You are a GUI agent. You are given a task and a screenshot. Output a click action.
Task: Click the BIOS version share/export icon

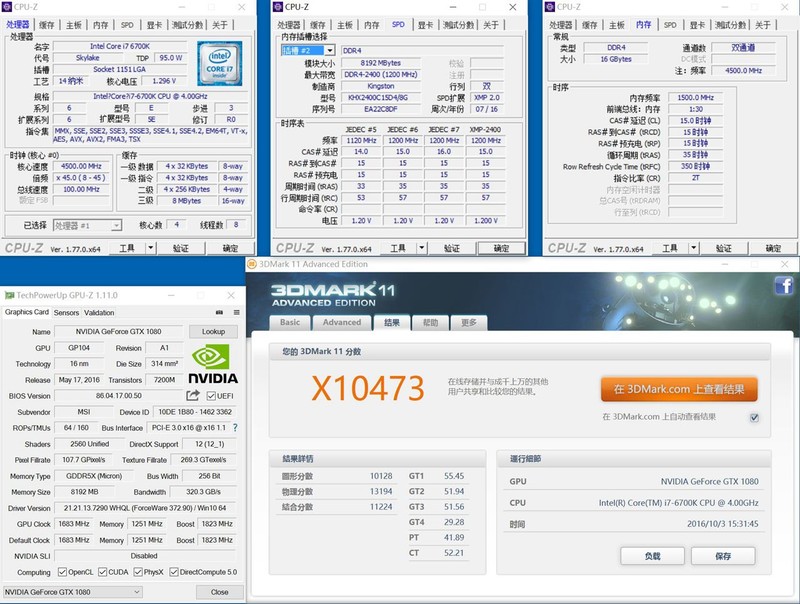tap(193, 395)
